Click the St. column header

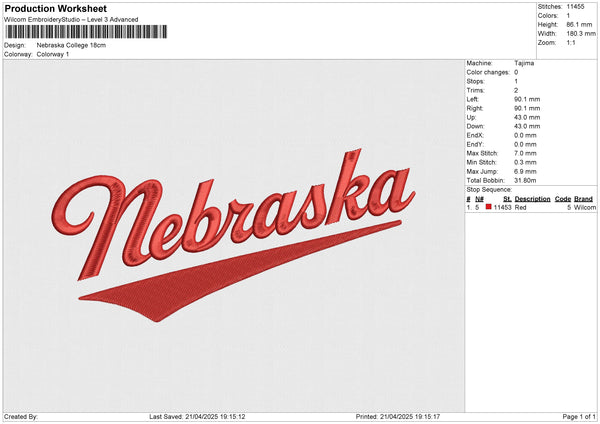pos(508,199)
